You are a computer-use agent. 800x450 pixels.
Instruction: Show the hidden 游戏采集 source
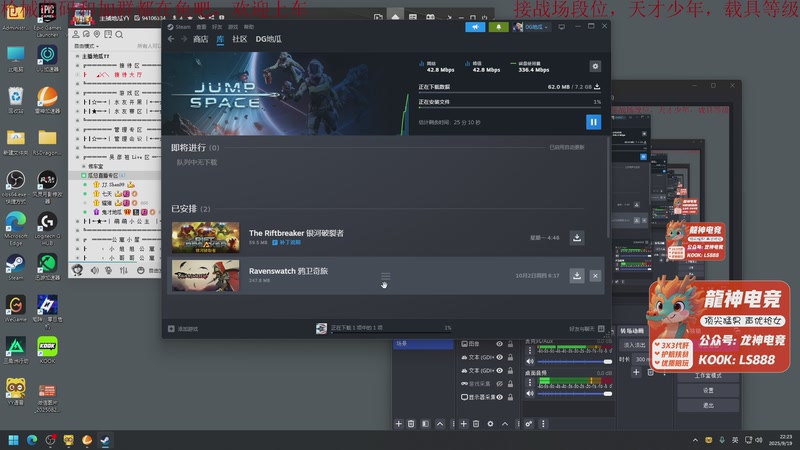pyautogui.click(x=499, y=384)
